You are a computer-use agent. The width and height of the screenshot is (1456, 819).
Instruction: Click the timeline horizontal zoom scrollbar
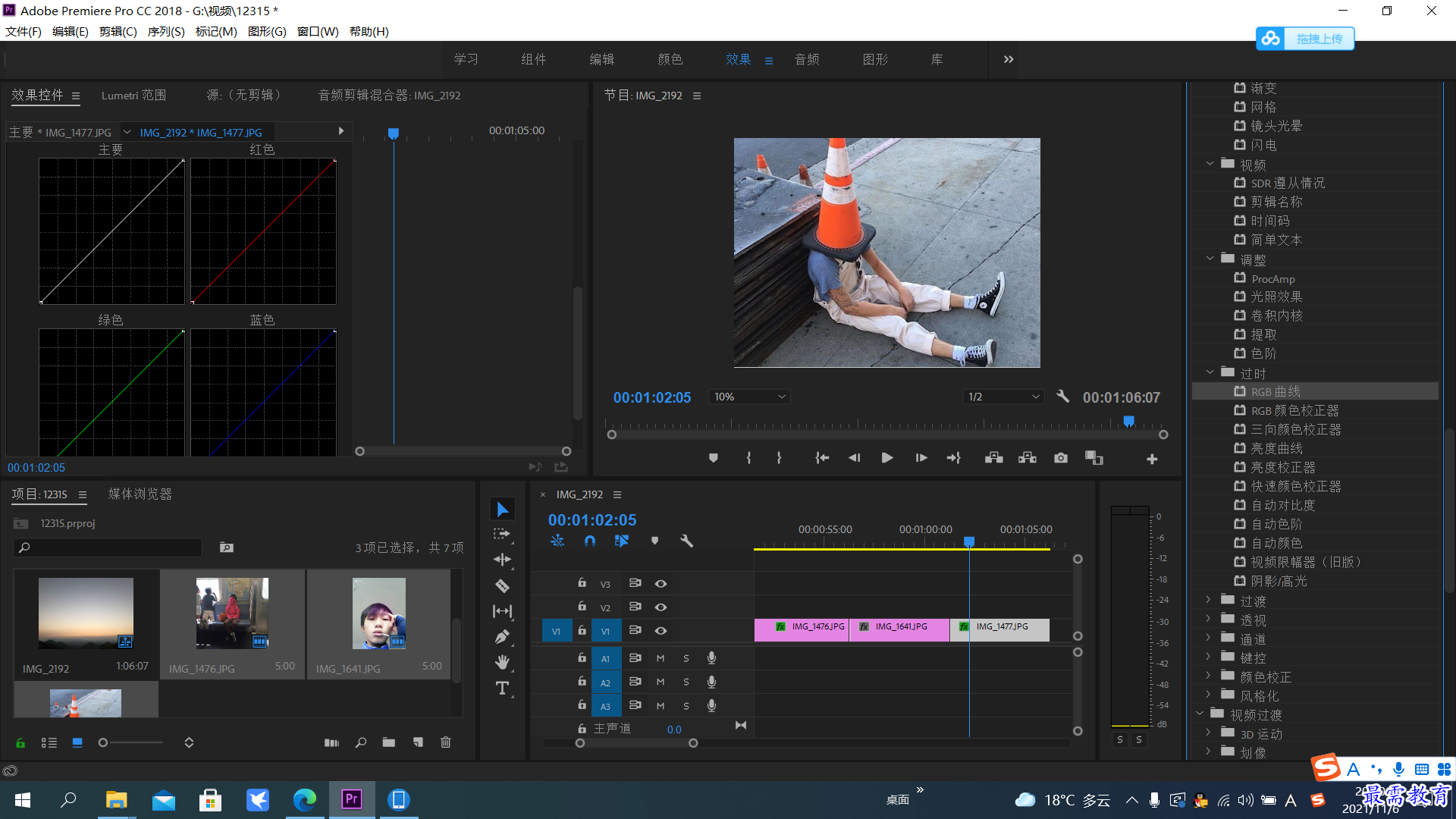(636, 743)
